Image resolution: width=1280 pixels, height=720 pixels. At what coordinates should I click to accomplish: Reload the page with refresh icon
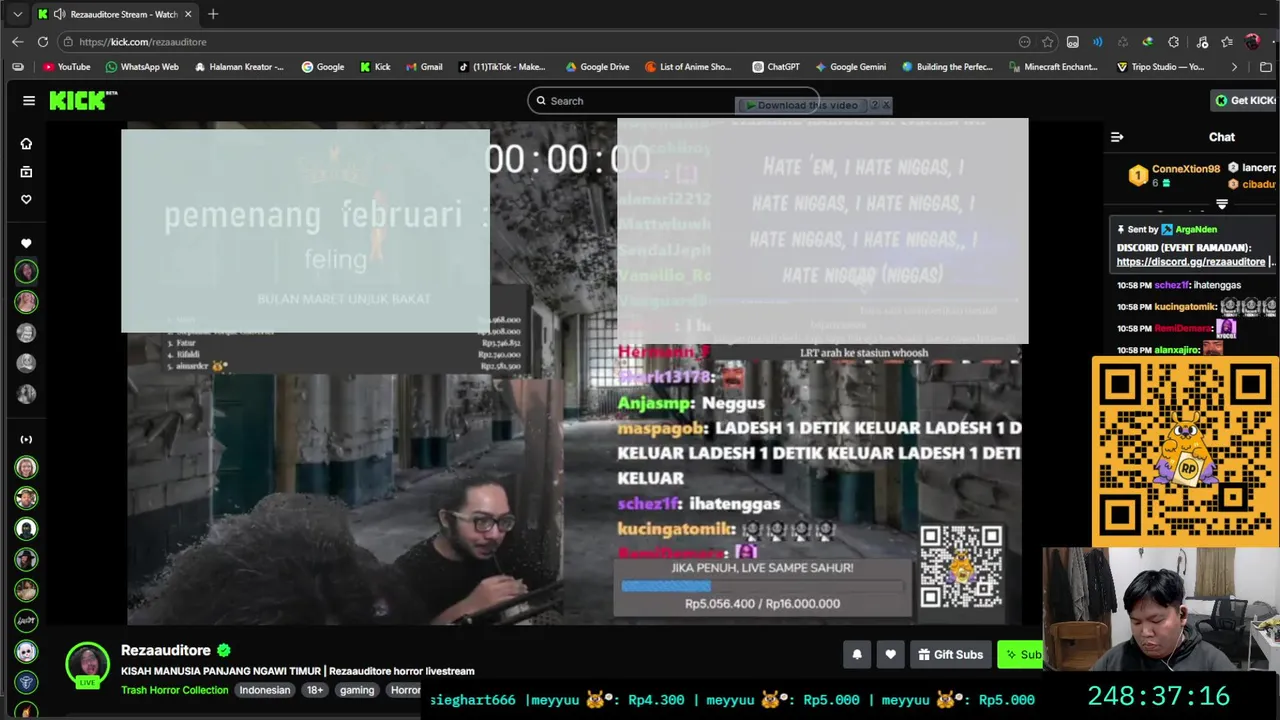click(43, 42)
